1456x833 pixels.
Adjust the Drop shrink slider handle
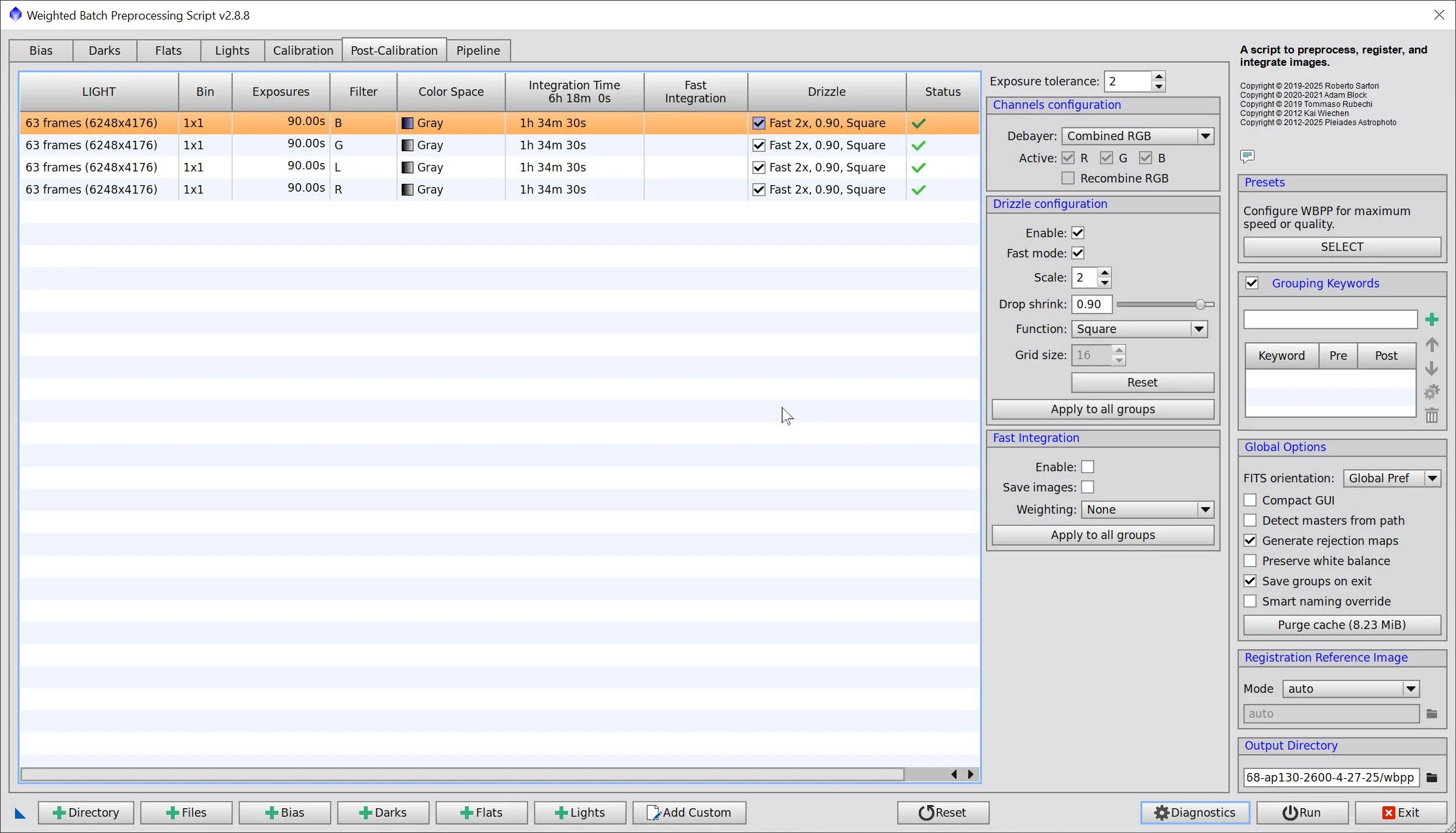coord(1200,304)
